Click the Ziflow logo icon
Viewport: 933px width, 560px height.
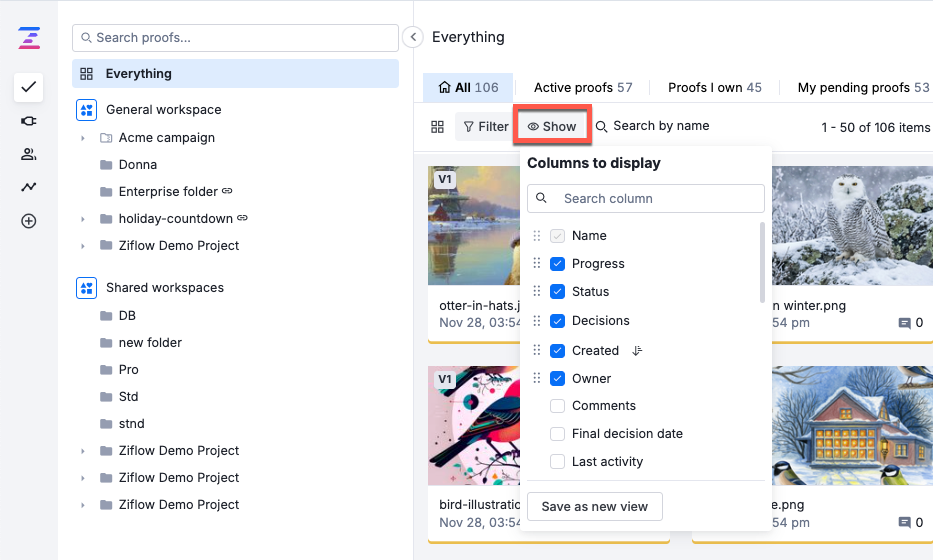pyautogui.click(x=28, y=38)
